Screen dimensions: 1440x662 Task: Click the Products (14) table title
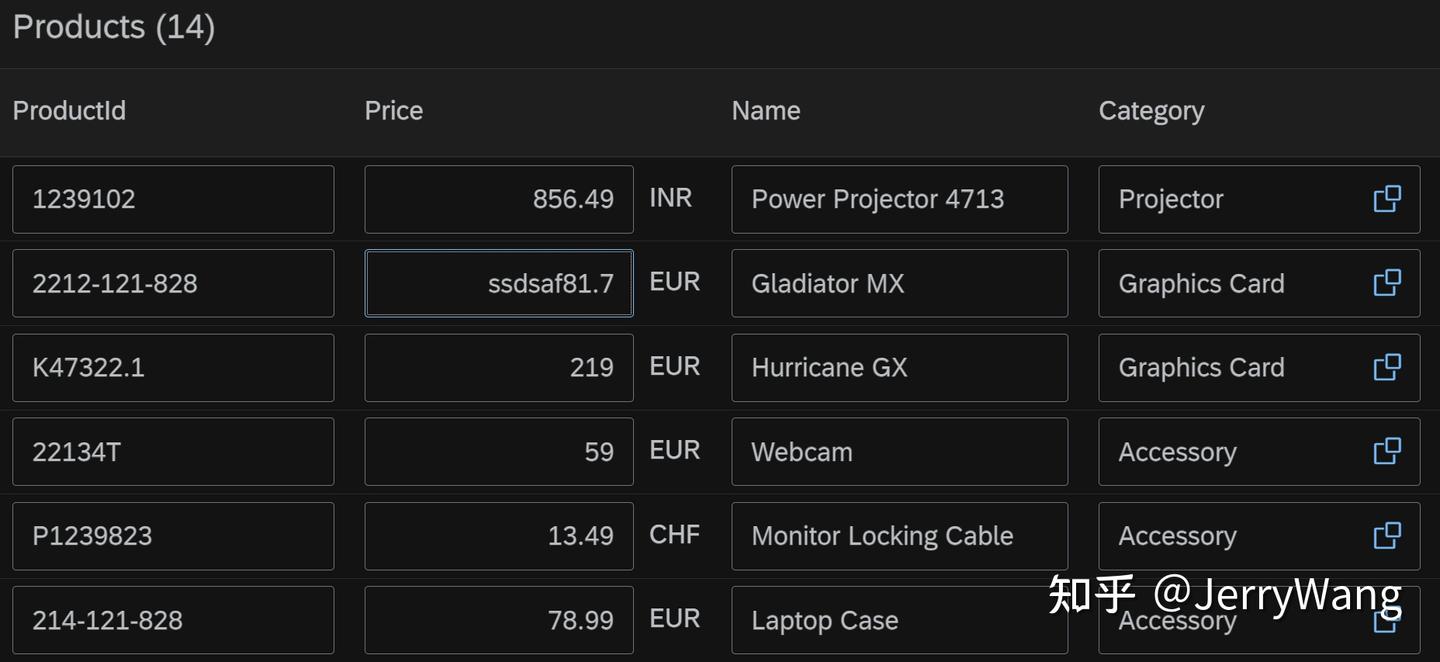pos(114,27)
